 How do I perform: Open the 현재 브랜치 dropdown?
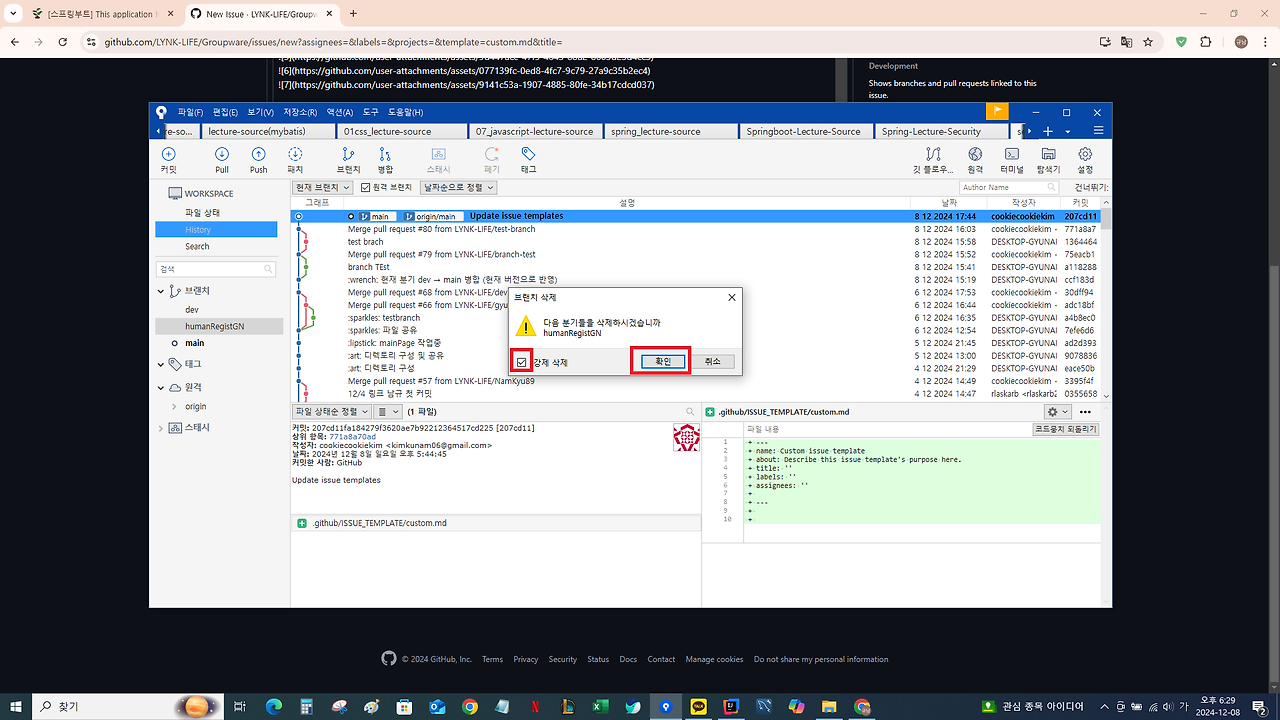(322, 187)
